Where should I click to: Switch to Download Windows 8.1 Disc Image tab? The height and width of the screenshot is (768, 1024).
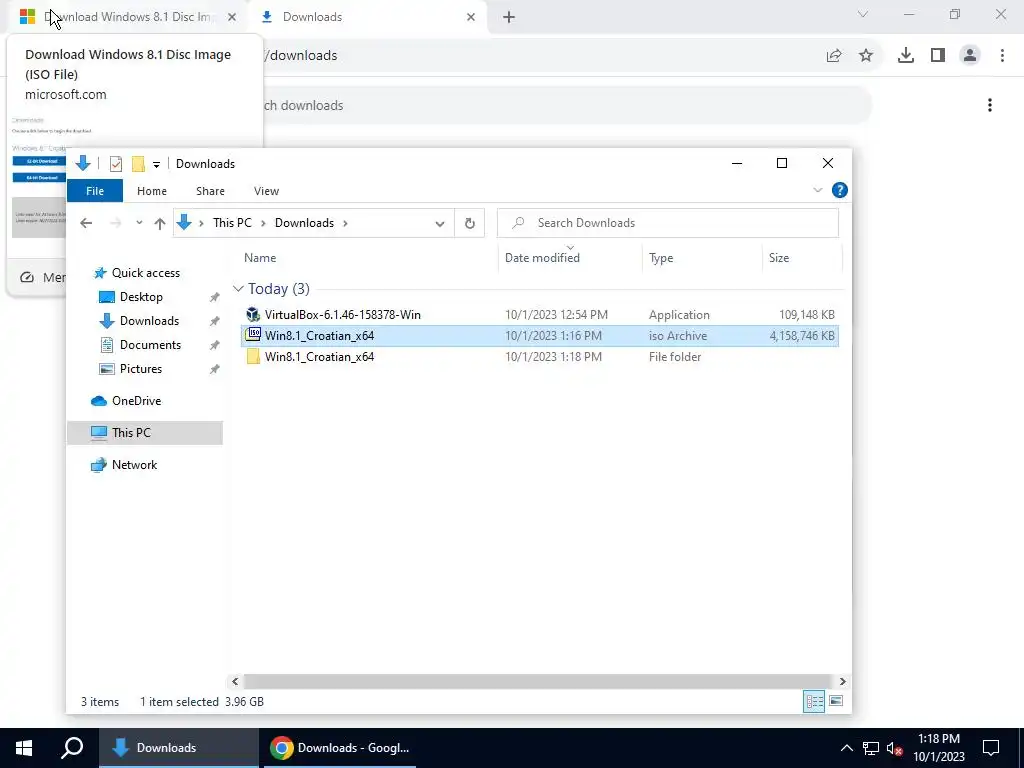click(x=127, y=17)
